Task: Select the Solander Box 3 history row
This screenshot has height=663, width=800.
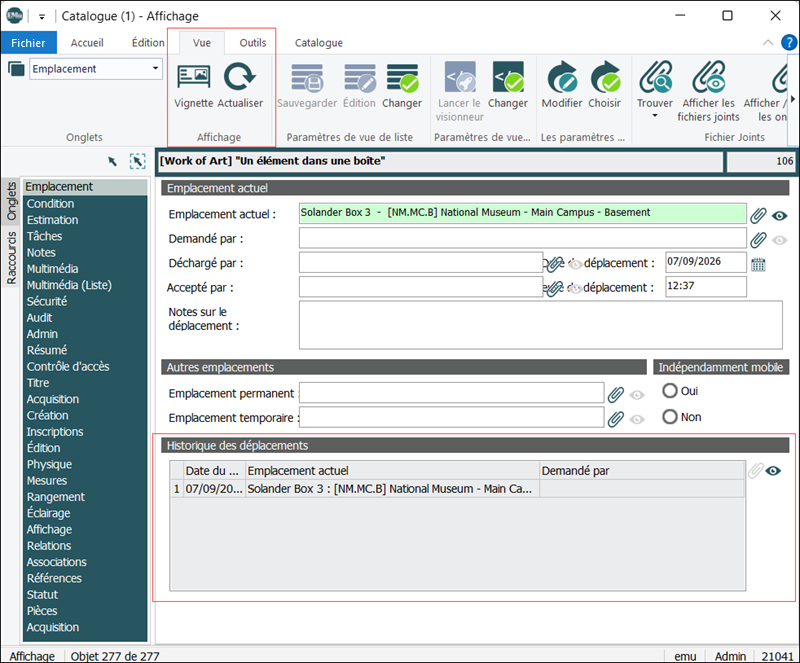Action: tap(457, 489)
